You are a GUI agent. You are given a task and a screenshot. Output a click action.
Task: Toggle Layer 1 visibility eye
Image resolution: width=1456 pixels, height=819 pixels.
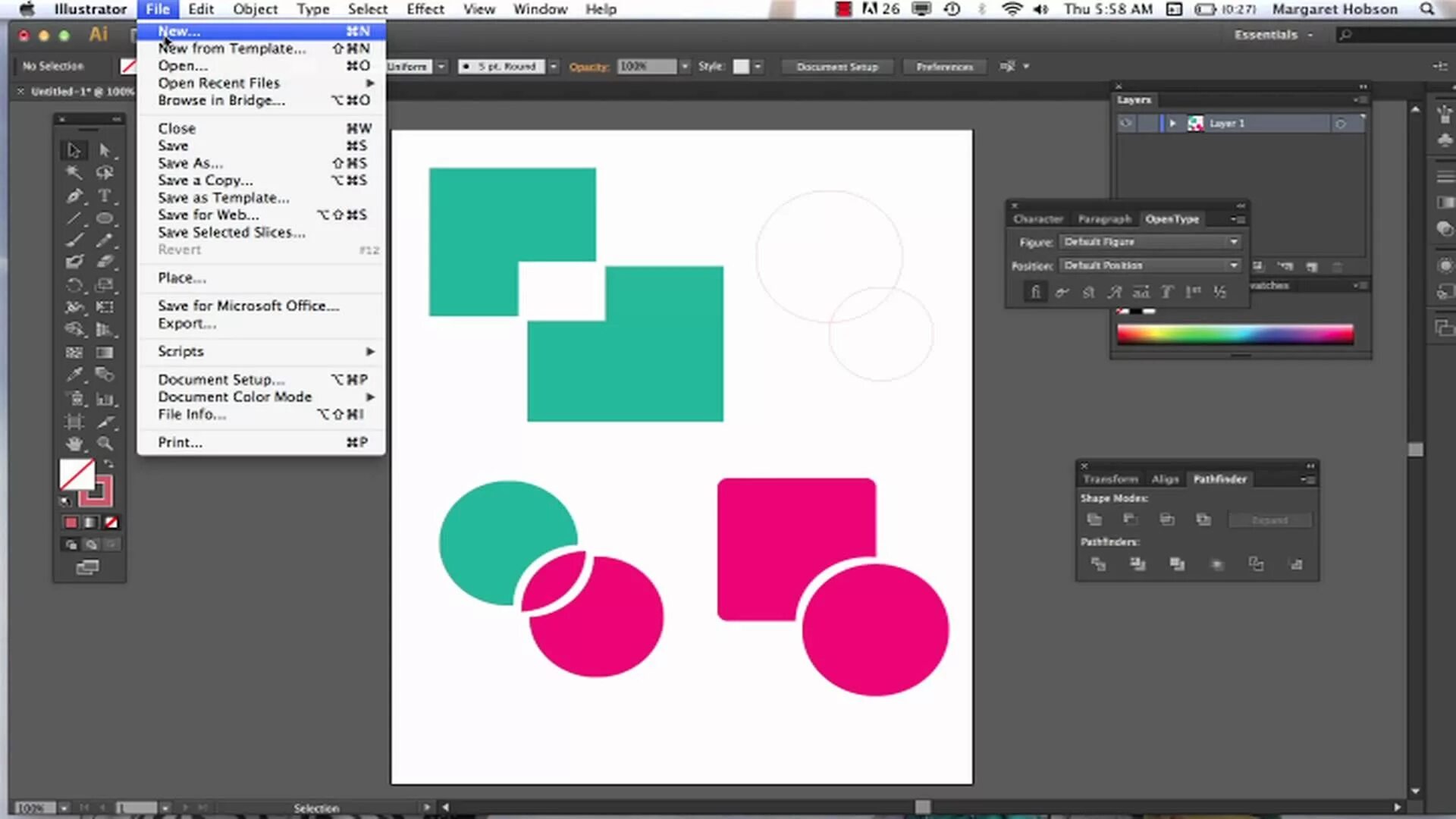[x=1126, y=123]
